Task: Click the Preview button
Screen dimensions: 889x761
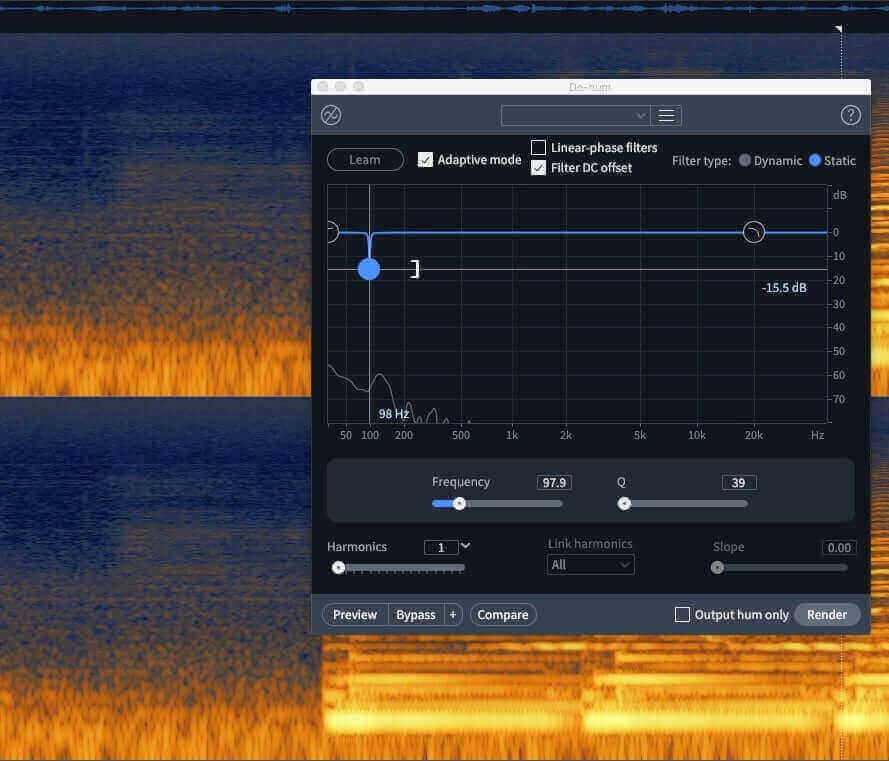Action: click(355, 615)
